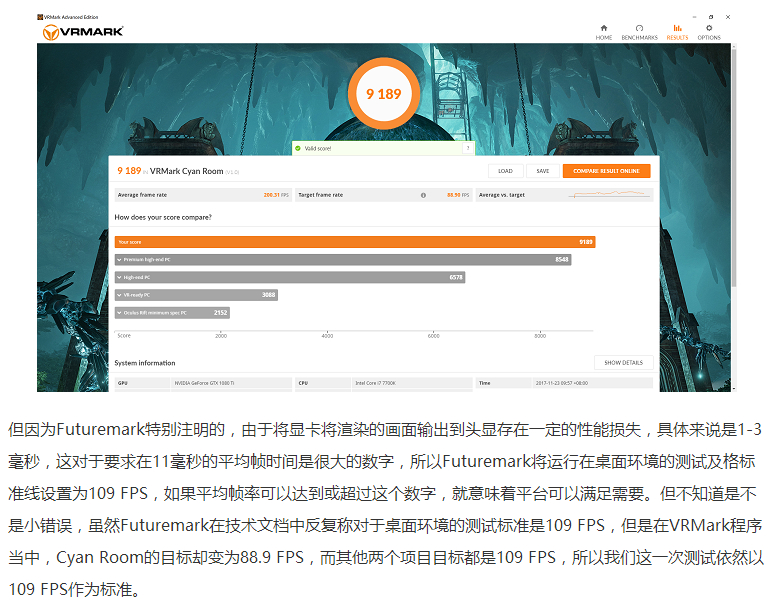Open the Benchmarks tab icon
Image resolution: width=775 pixels, height=605 pixels.
tap(639, 28)
